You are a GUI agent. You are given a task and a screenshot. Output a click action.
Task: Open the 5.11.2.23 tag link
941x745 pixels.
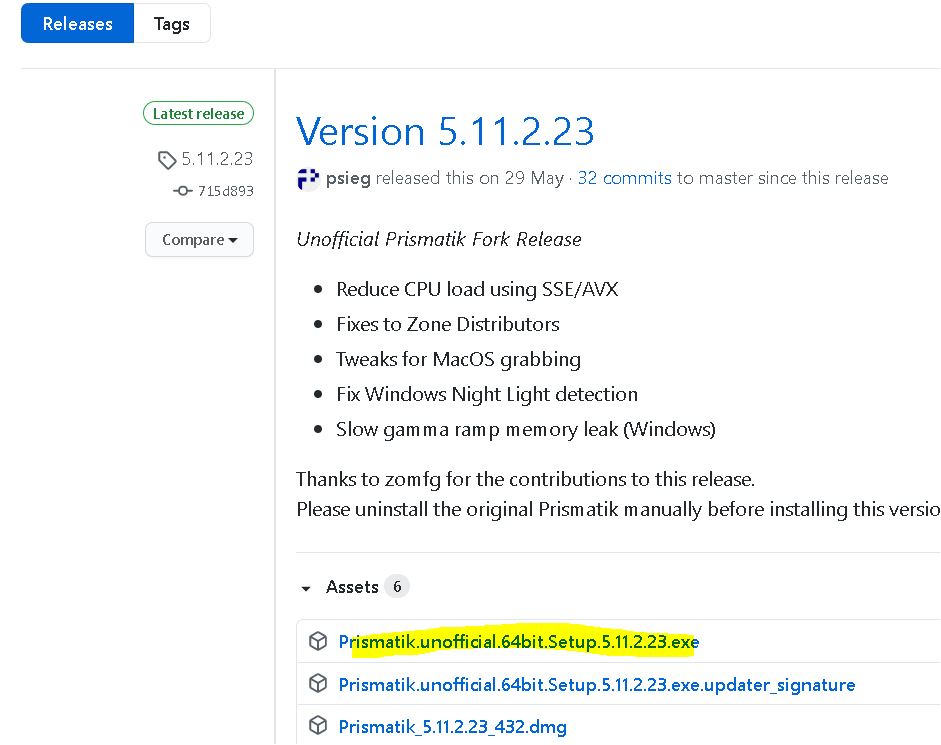click(217, 159)
